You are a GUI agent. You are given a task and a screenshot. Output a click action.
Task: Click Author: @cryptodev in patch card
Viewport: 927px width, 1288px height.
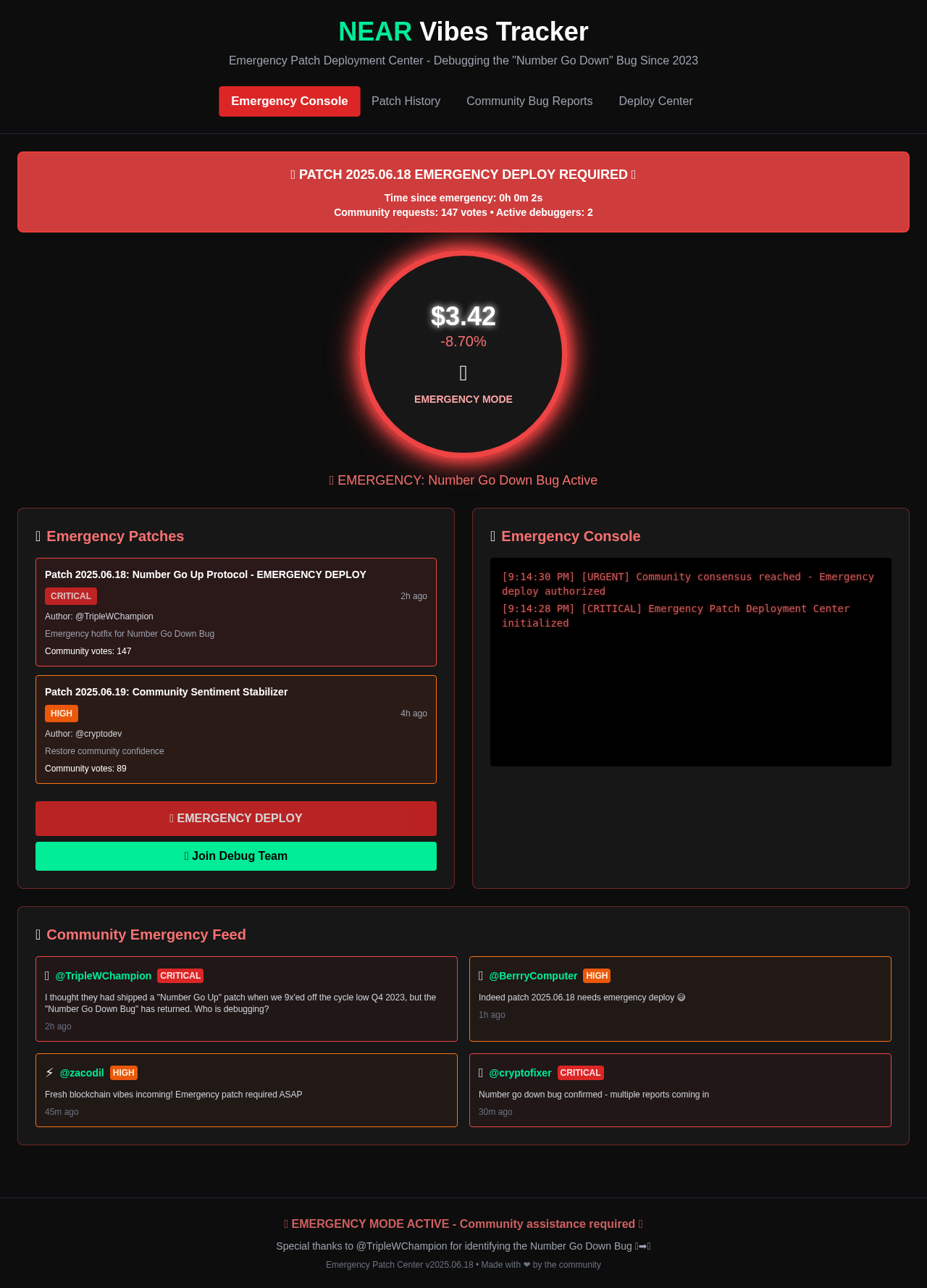83,734
